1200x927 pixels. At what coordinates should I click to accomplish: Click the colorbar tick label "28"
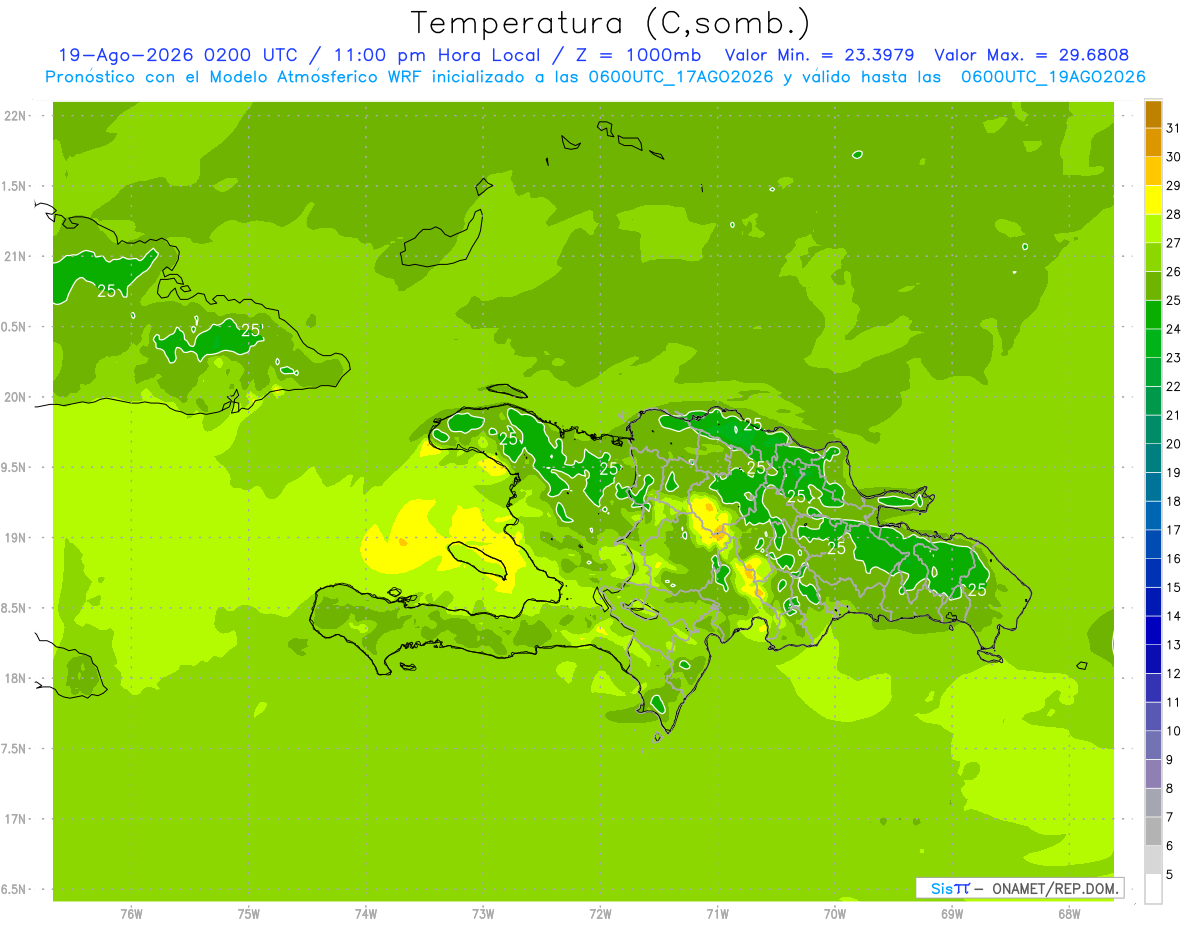tap(1174, 214)
